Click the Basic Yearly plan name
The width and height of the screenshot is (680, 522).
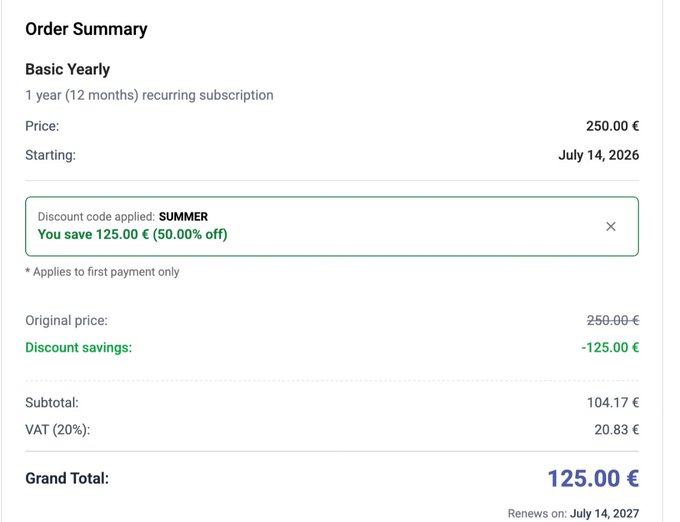(68, 69)
